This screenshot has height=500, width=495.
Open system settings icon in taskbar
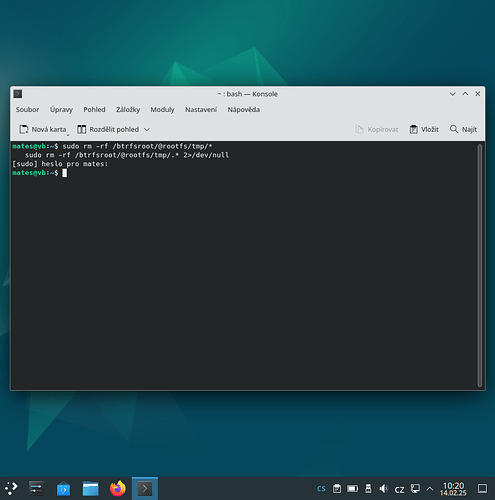[36, 489]
